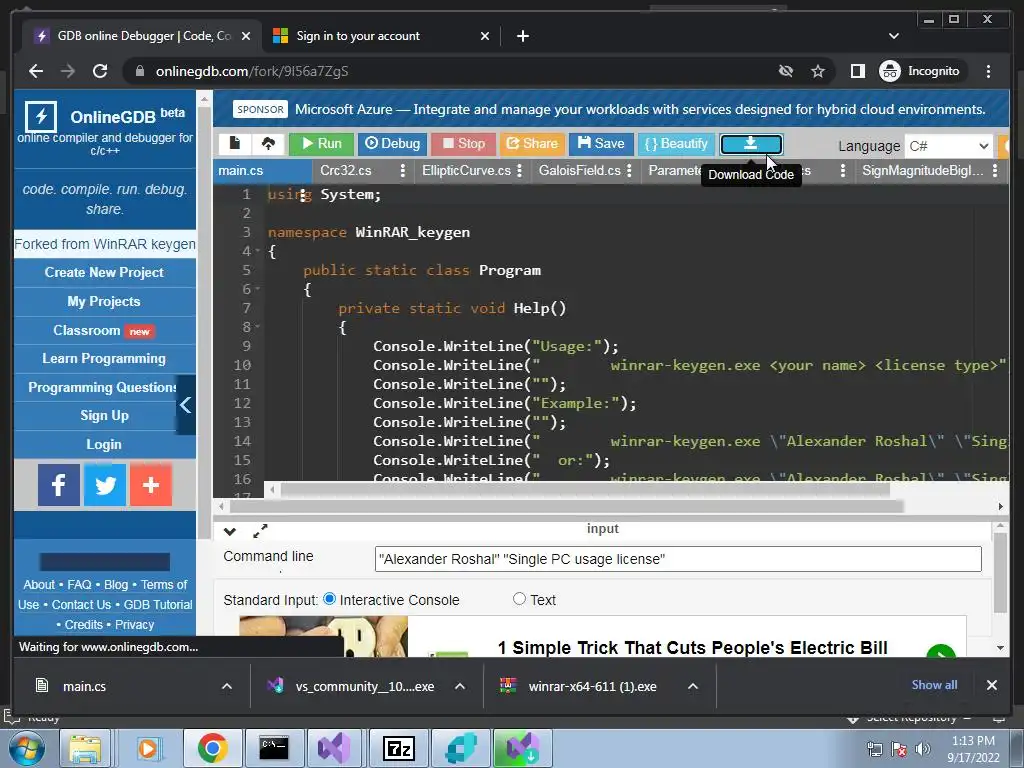Open the EllipticCurve.cs tab
1024x768 pixels.
(x=466, y=170)
